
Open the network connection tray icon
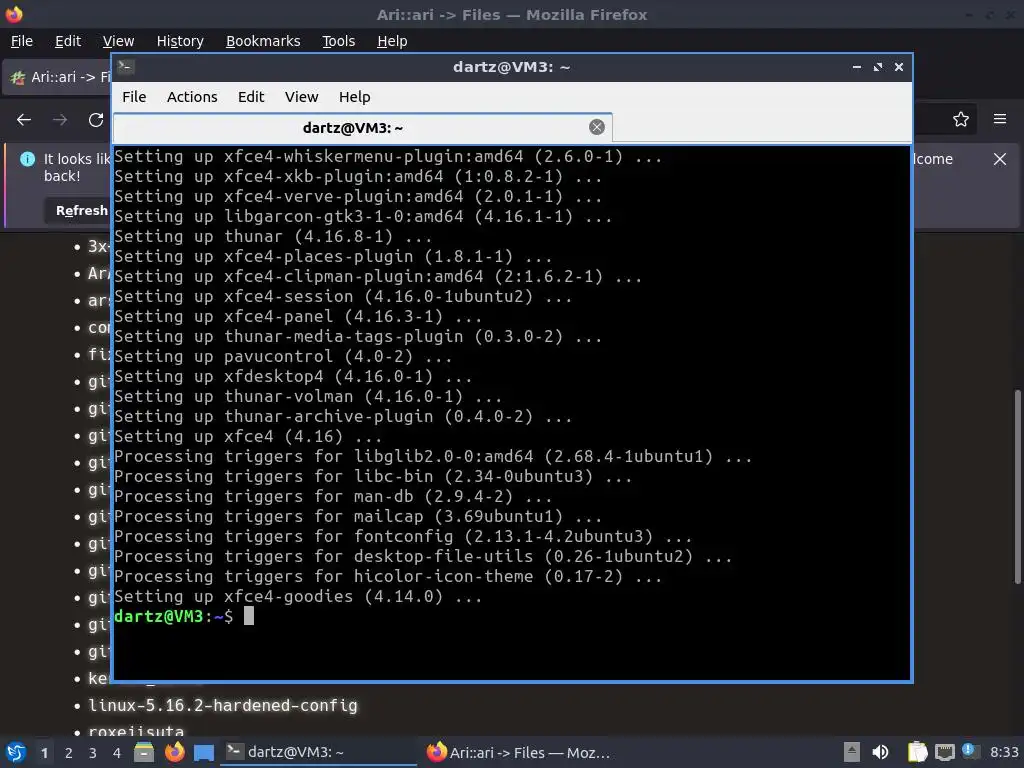(944, 752)
